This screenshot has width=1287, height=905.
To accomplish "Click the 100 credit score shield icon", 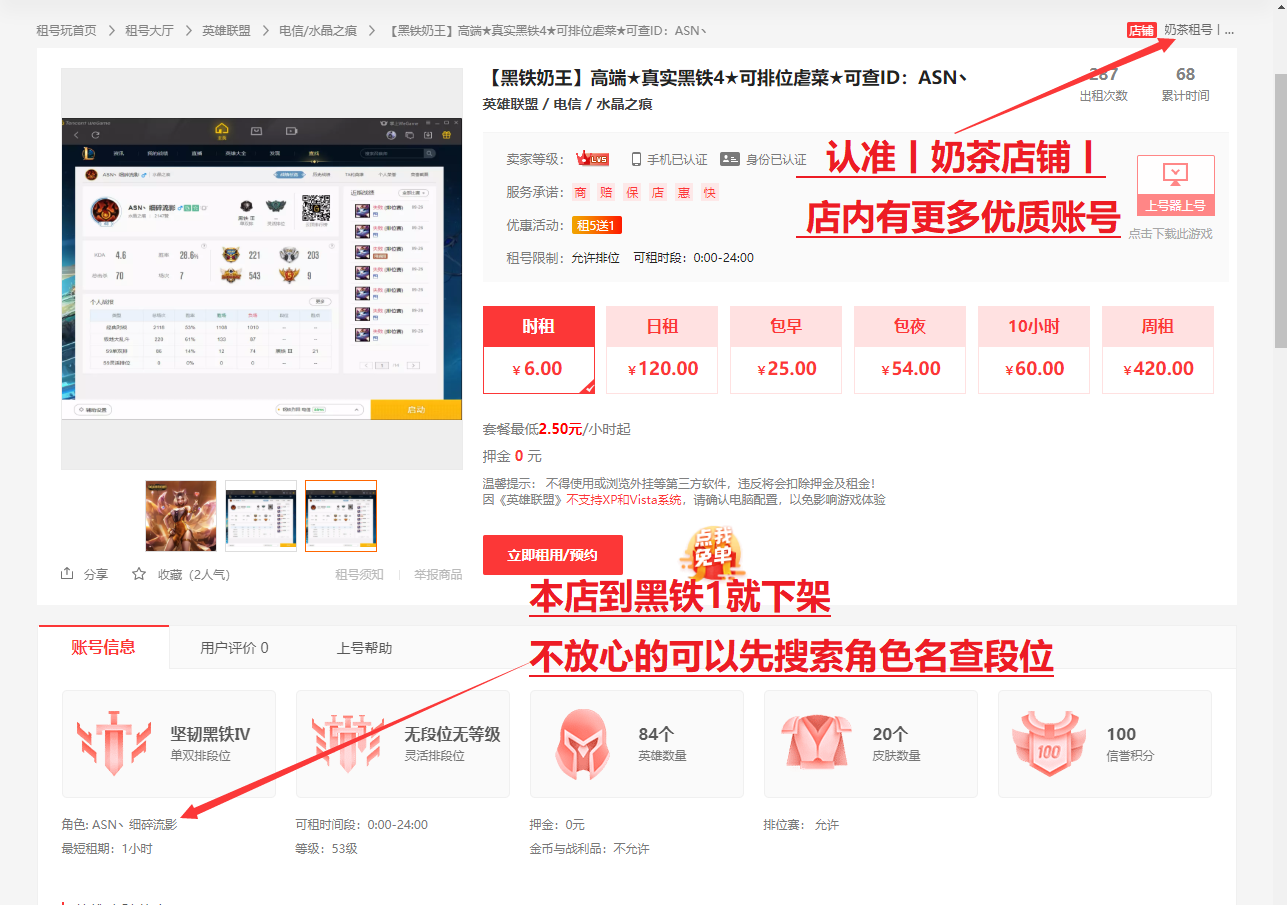I will 1048,743.
